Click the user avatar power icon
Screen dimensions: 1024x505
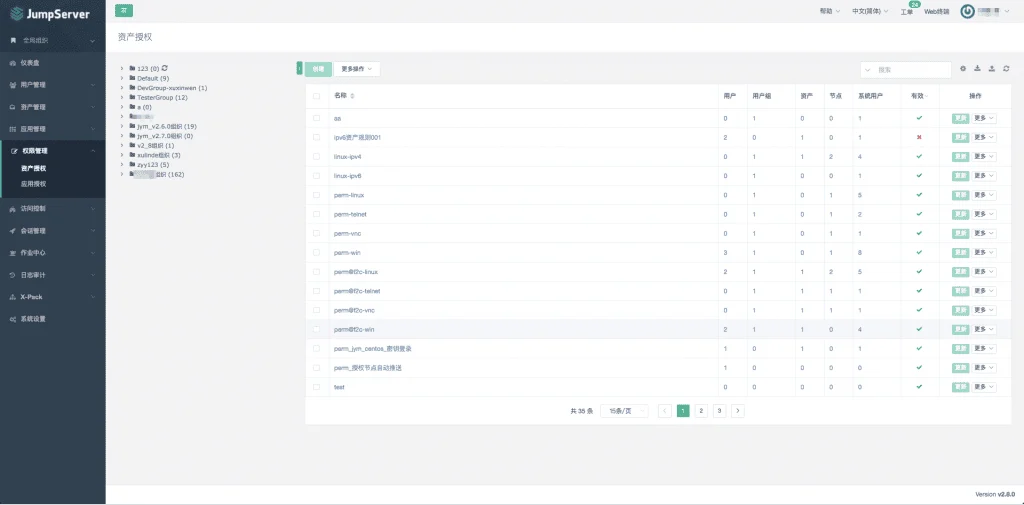tap(967, 11)
